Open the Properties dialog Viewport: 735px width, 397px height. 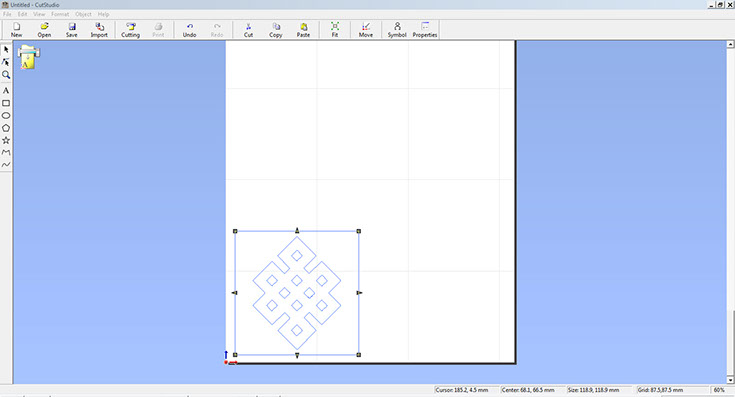[425, 30]
